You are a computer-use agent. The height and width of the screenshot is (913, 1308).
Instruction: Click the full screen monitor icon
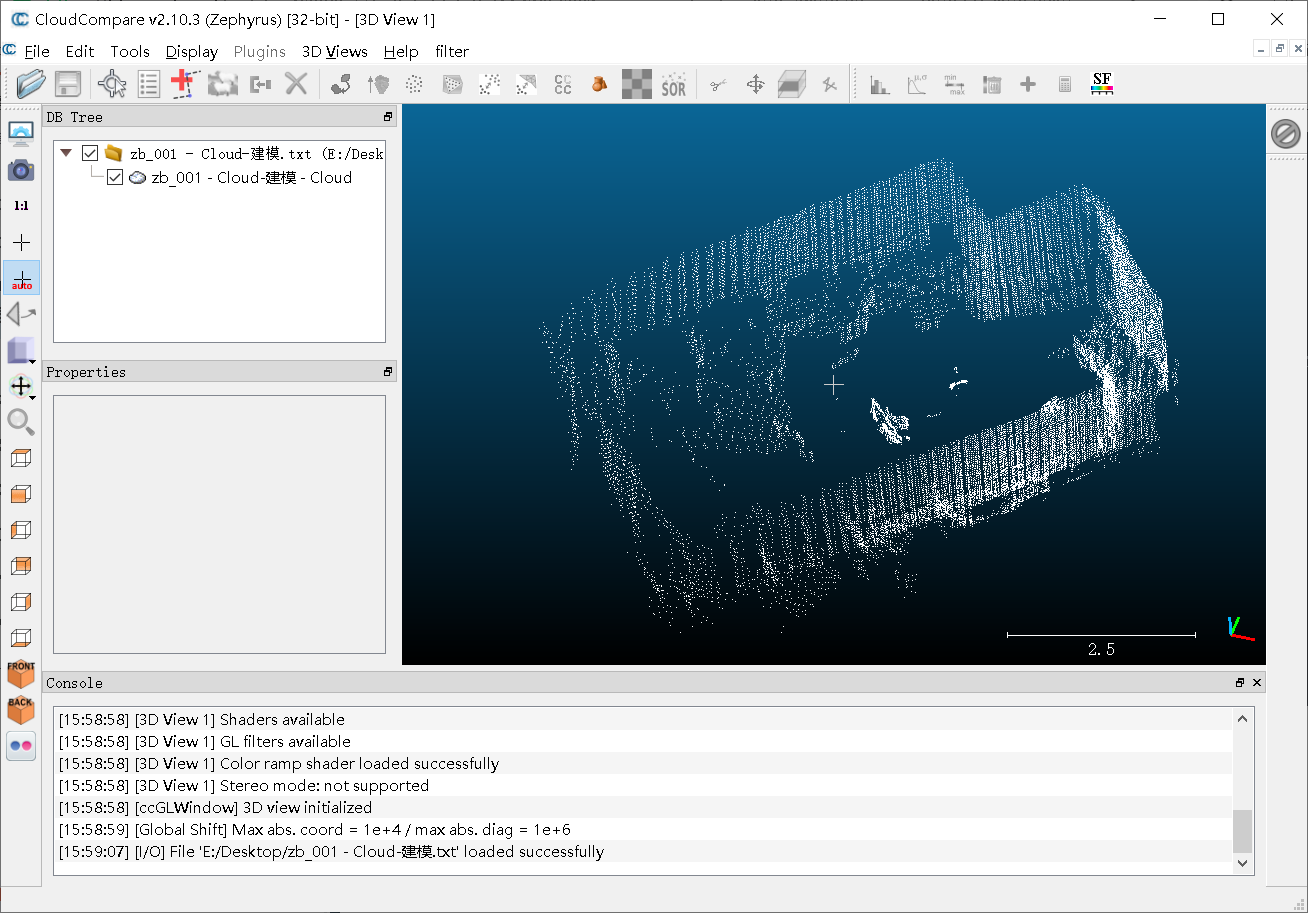[x=21, y=133]
